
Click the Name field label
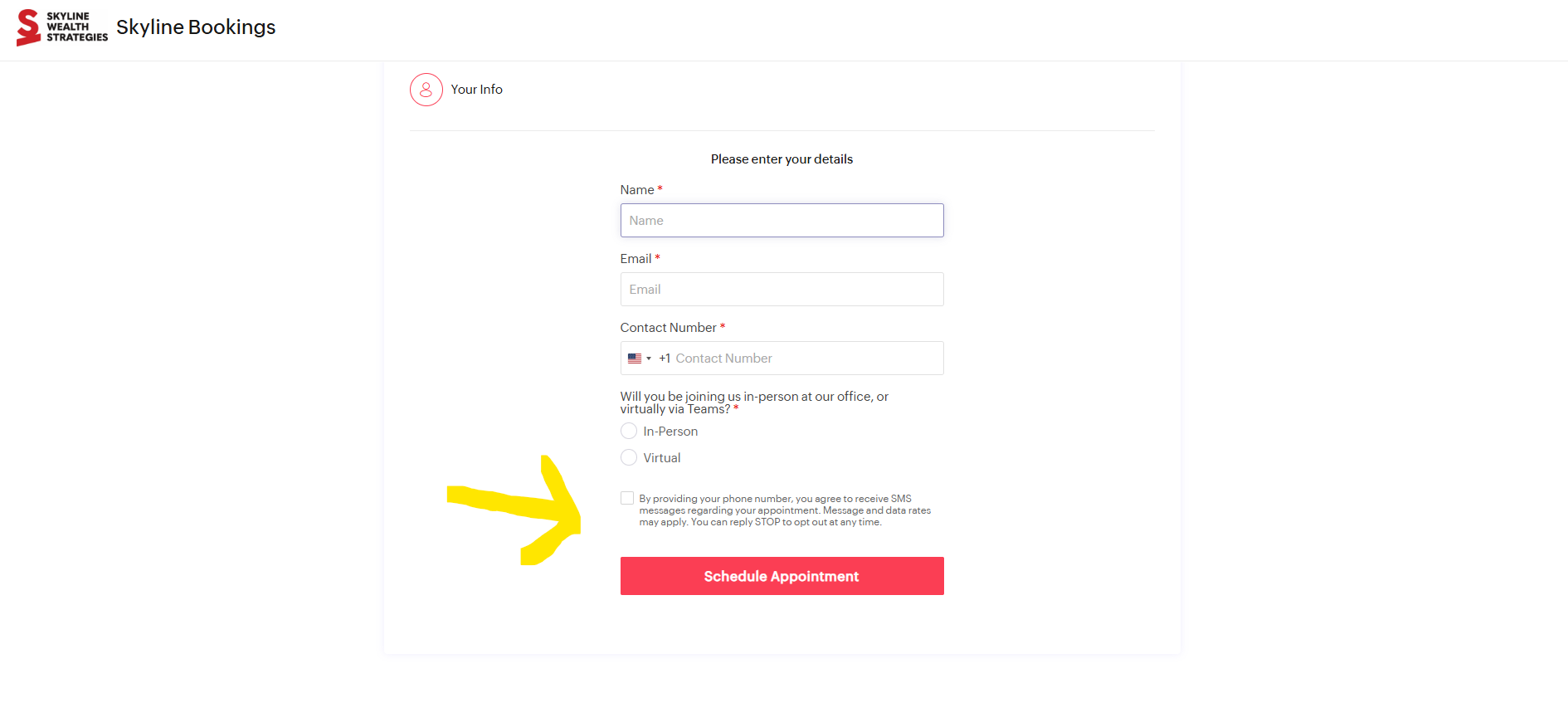click(x=637, y=190)
